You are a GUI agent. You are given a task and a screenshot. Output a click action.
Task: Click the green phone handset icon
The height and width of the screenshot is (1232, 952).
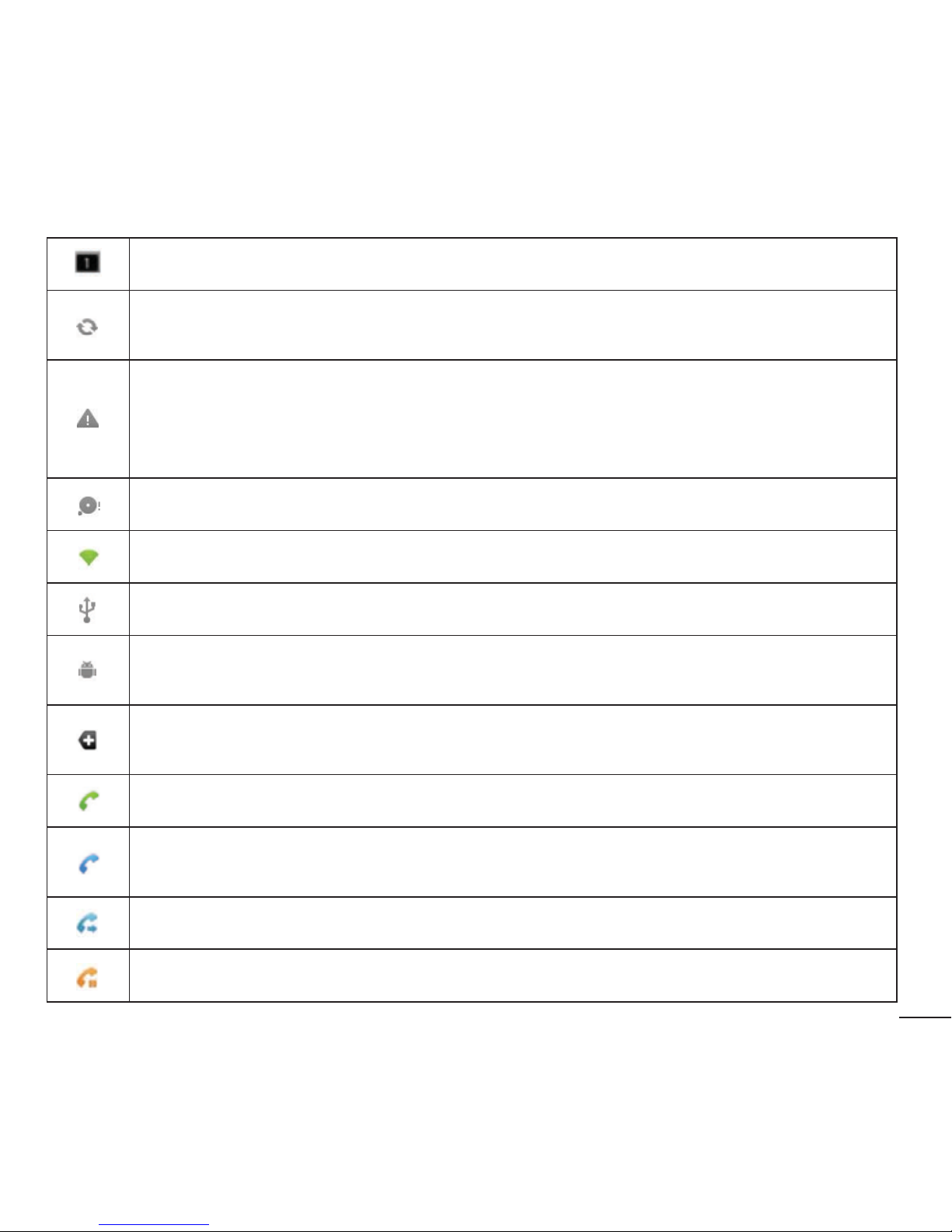click(x=89, y=801)
